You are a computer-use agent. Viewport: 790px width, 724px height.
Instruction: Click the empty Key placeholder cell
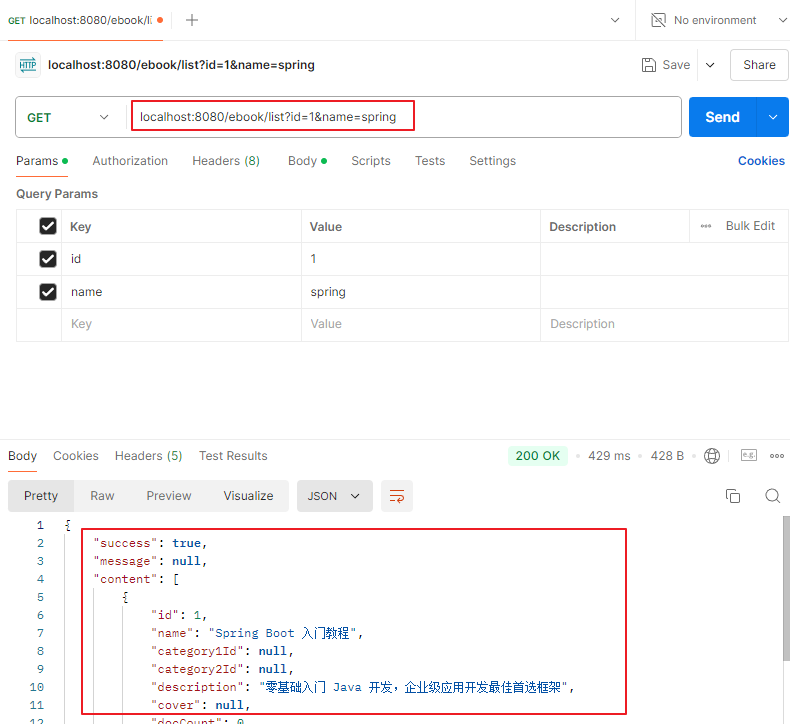pyautogui.click(x=181, y=324)
